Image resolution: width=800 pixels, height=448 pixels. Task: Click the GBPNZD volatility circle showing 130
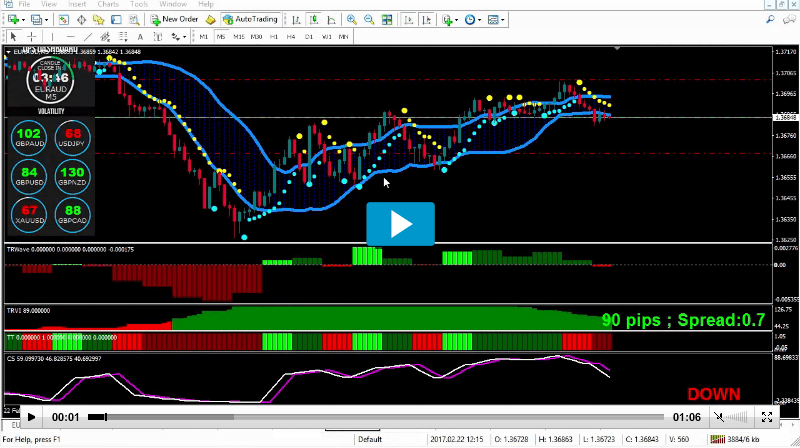coord(72,176)
